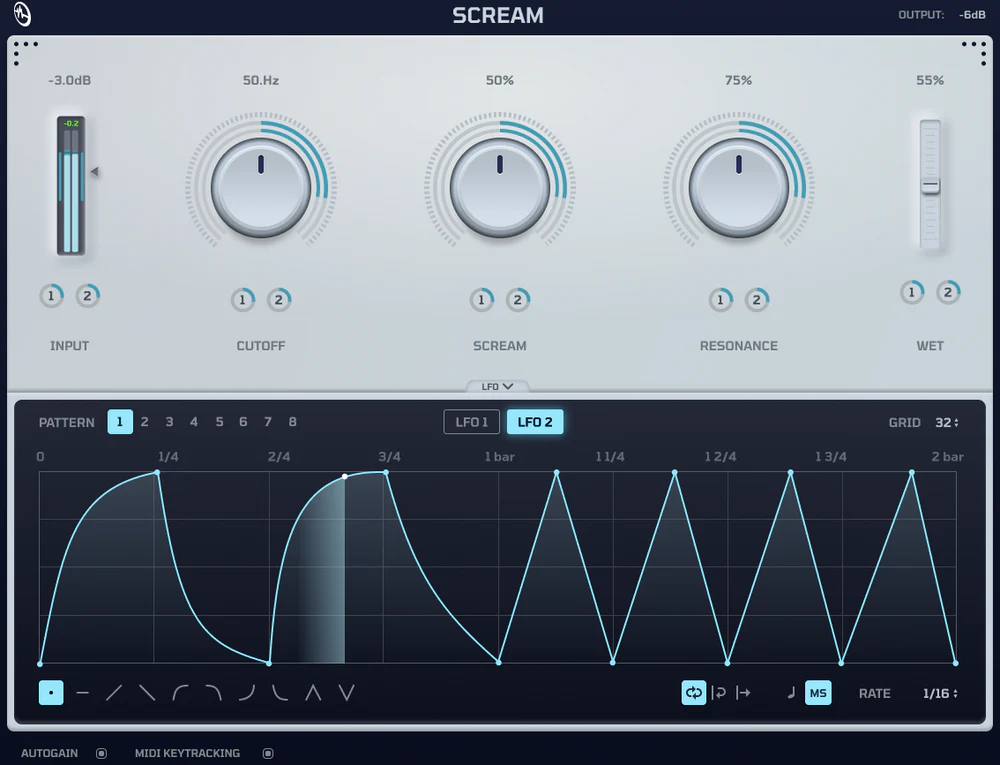The height and width of the screenshot is (765, 1000).
Task: Select the flat line segment tool
Action: click(x=81, y=692)
